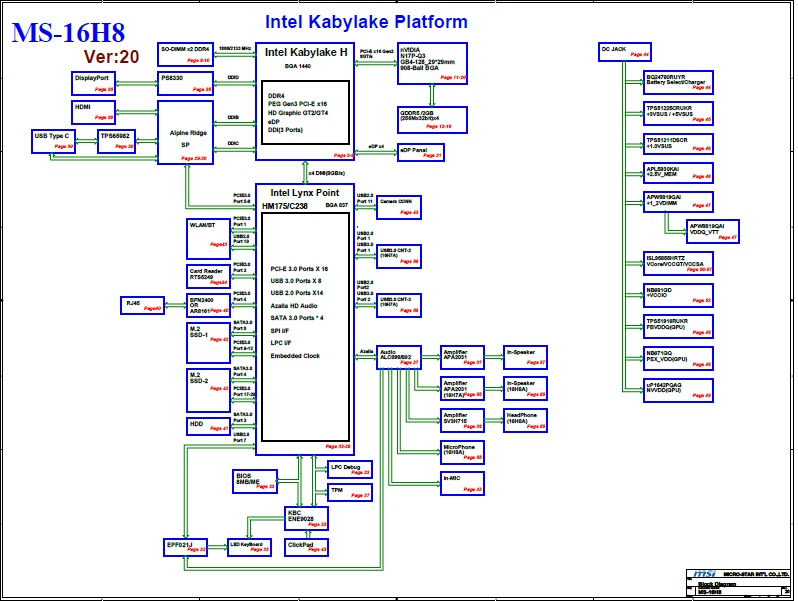Select the Audio ALC898/892 block

coord(399,358)
